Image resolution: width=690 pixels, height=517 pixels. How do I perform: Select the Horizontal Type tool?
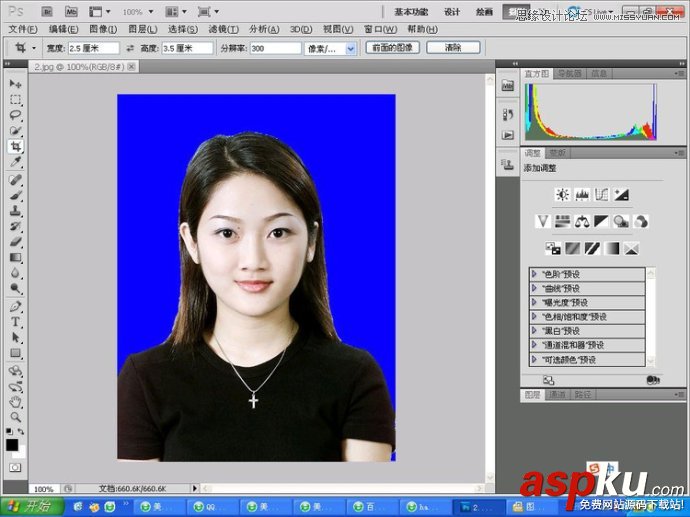click(15, 322)
